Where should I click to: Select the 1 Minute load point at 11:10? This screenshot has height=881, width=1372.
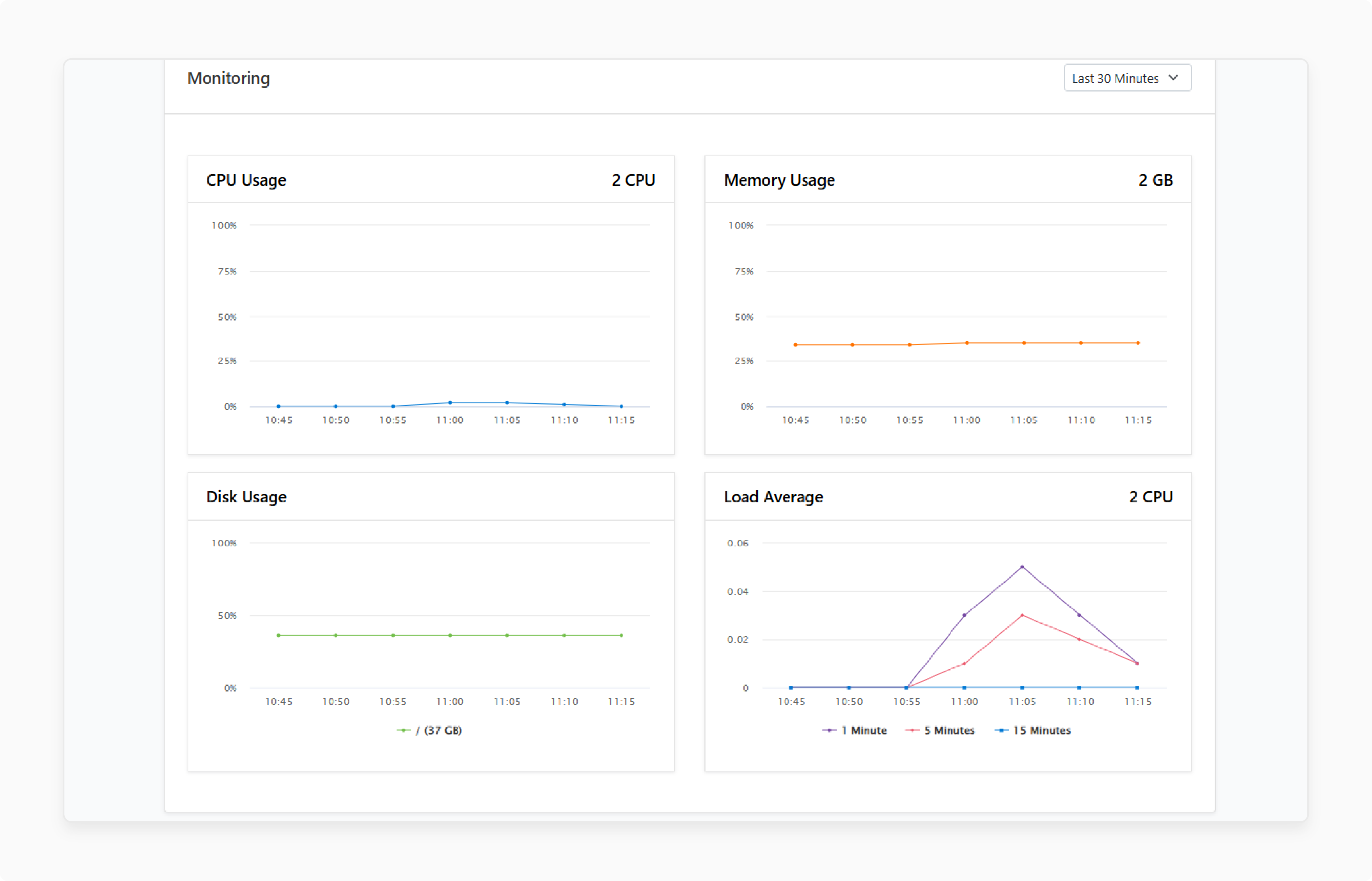tap(1079, 615)
